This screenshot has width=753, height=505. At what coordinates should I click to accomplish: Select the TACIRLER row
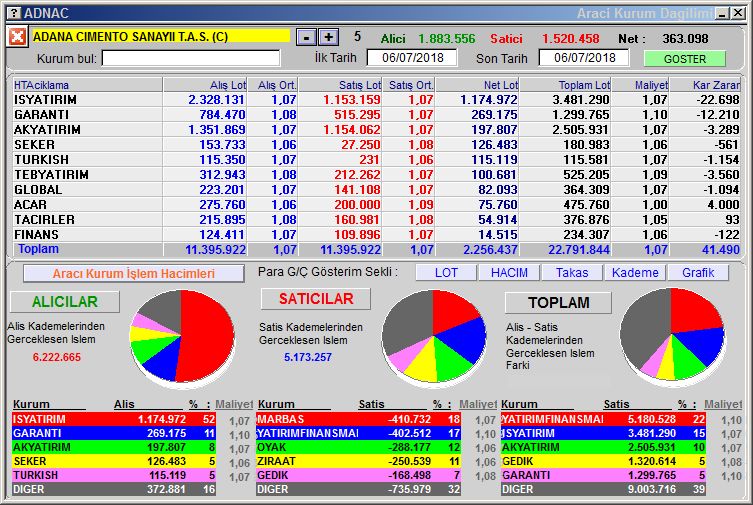click(376, 219)
